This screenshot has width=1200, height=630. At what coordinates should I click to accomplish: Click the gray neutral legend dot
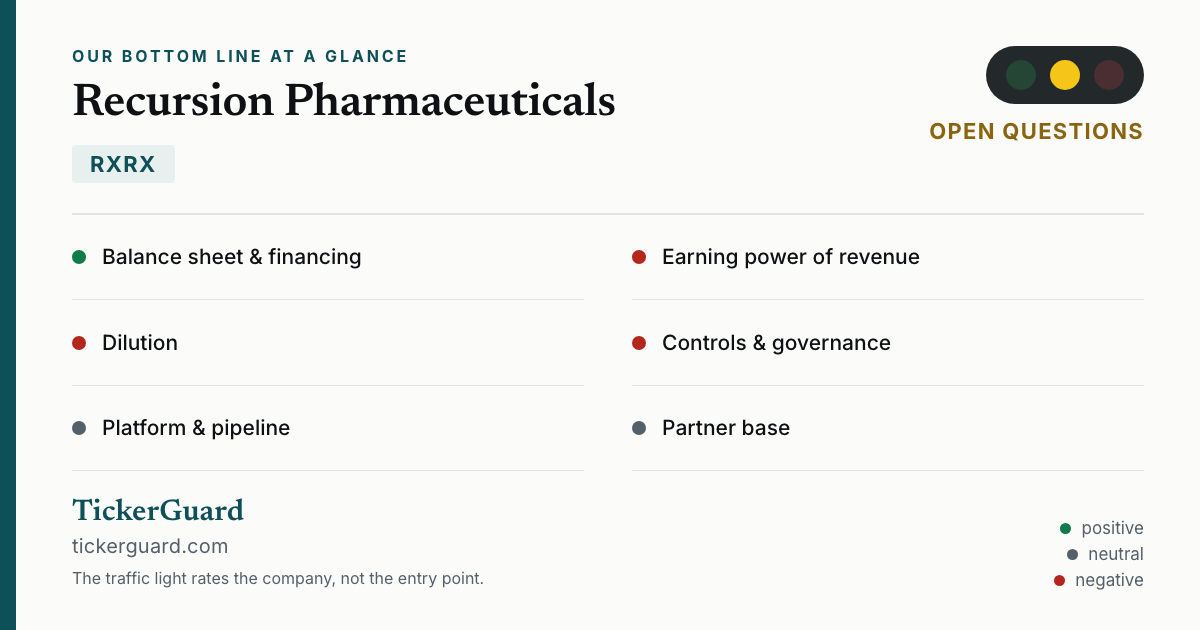[x=1072, y=554]
